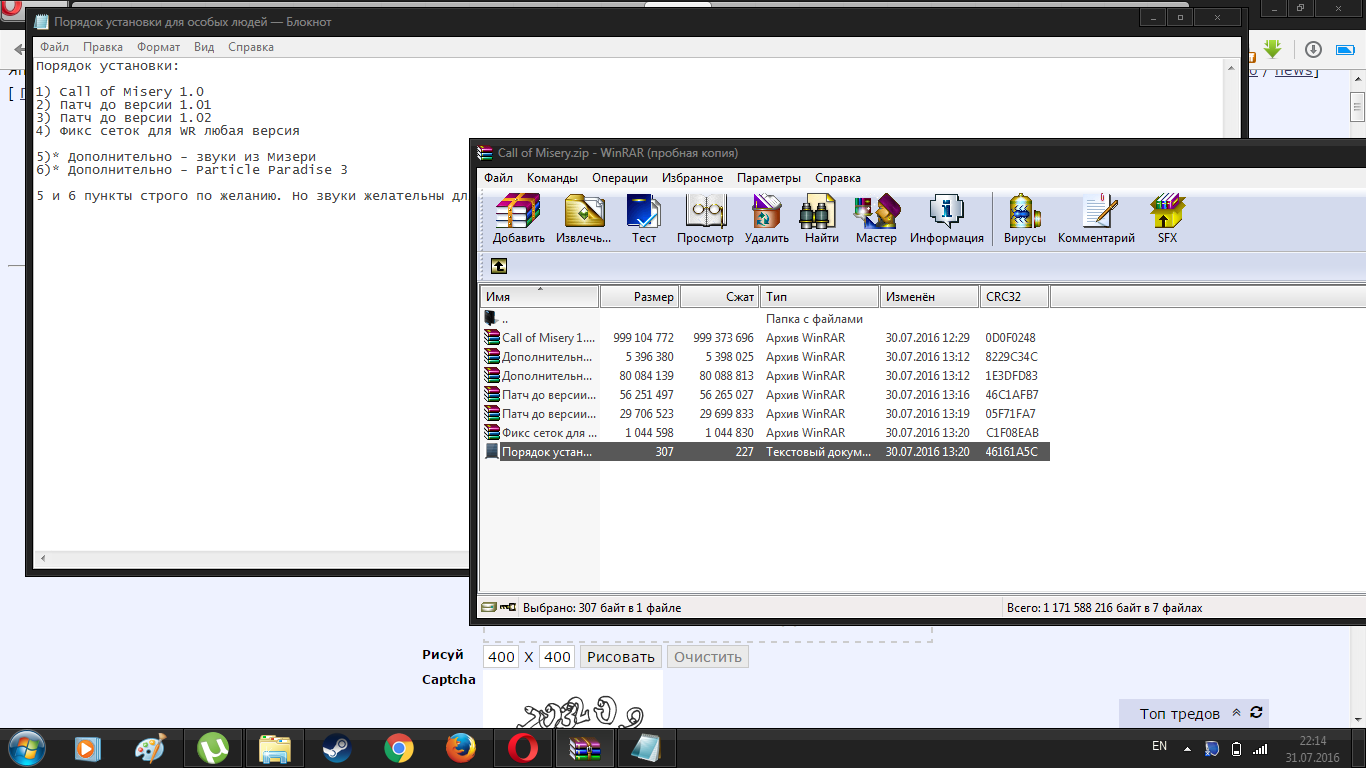Image resolution: width=1366 pixels, height=768 pixels.
Task: Show hidden system tray icons
Action: (x=1187, y=748)
